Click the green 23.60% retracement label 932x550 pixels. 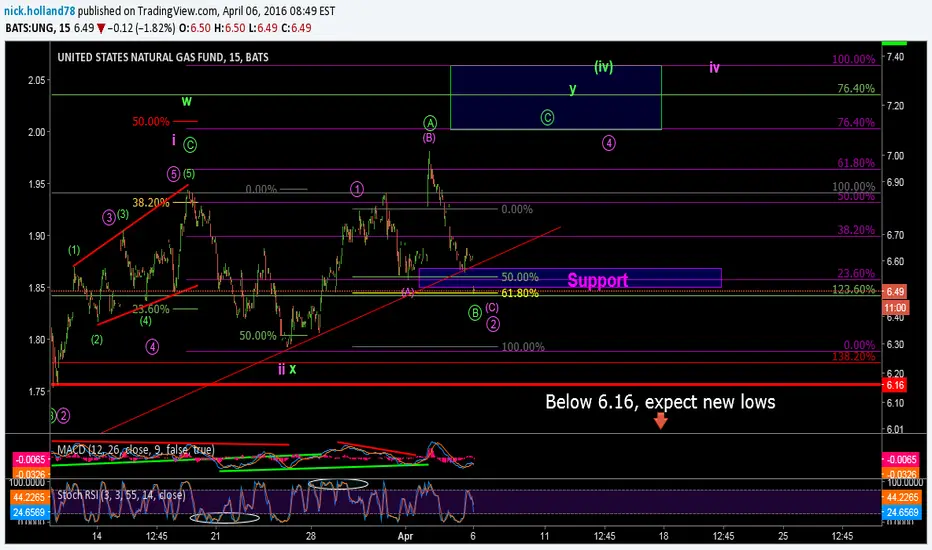[x=150, y=309]
